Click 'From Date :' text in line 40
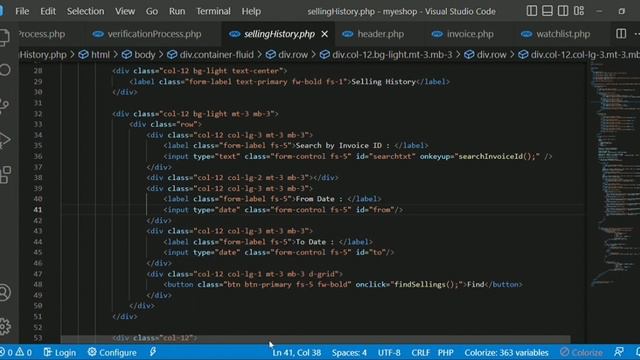The image size is (640, 360). pos(319,199)
